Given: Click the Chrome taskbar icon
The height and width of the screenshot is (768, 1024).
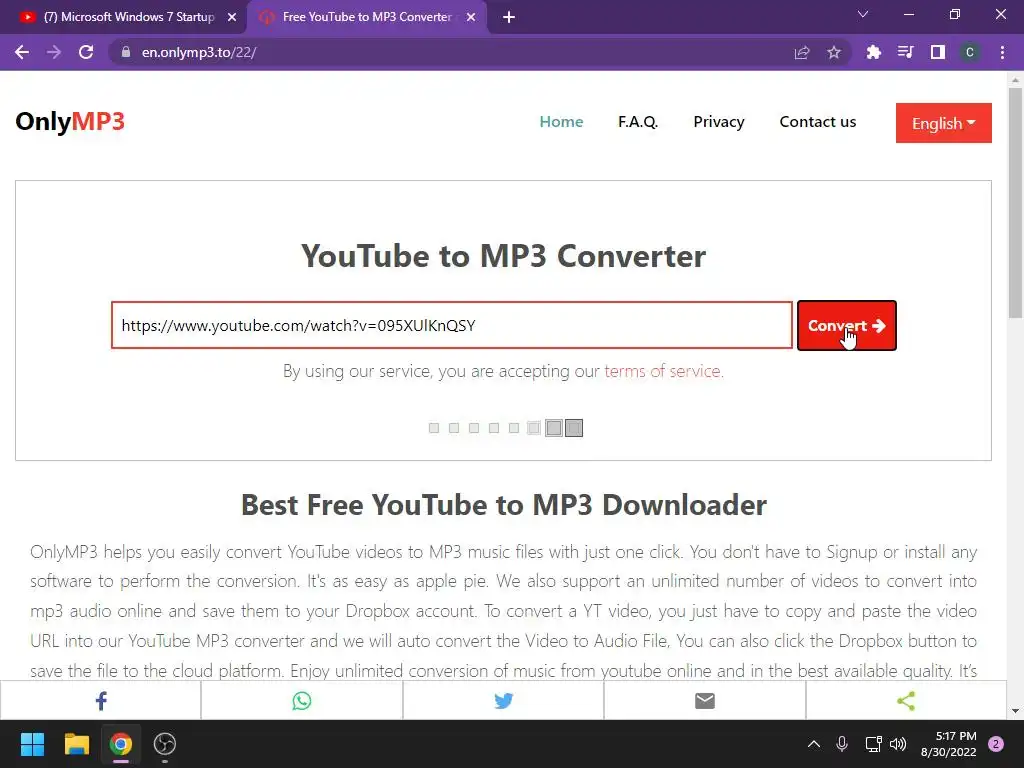Looking at the screenshot, I should [121, 744].
